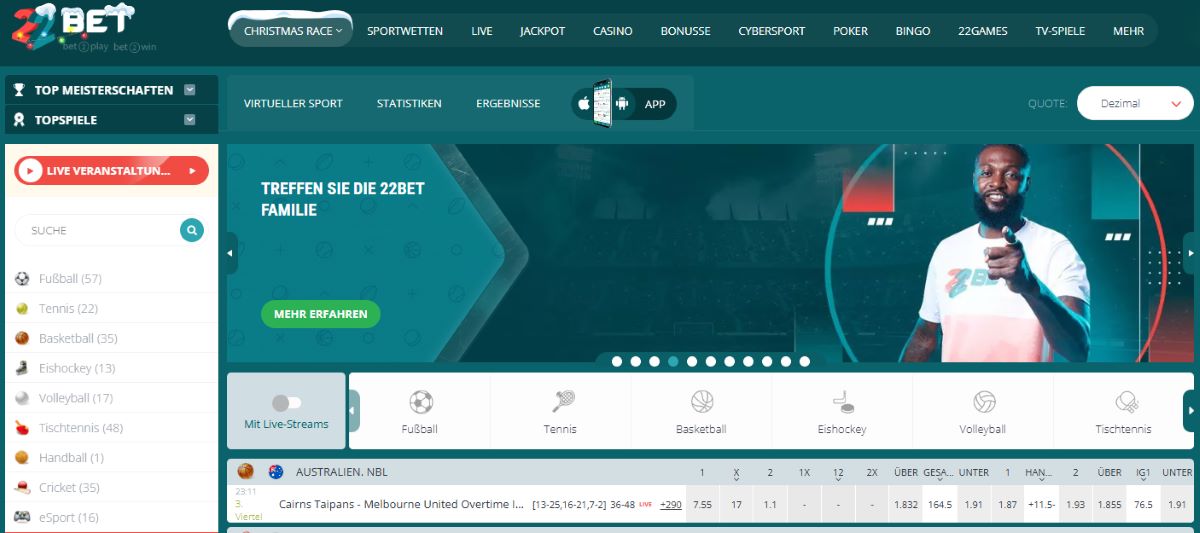Click the Mehr Erfahren button
Image resolution: width=1200 pixels, height=533 pixels.
coord(320,314)
